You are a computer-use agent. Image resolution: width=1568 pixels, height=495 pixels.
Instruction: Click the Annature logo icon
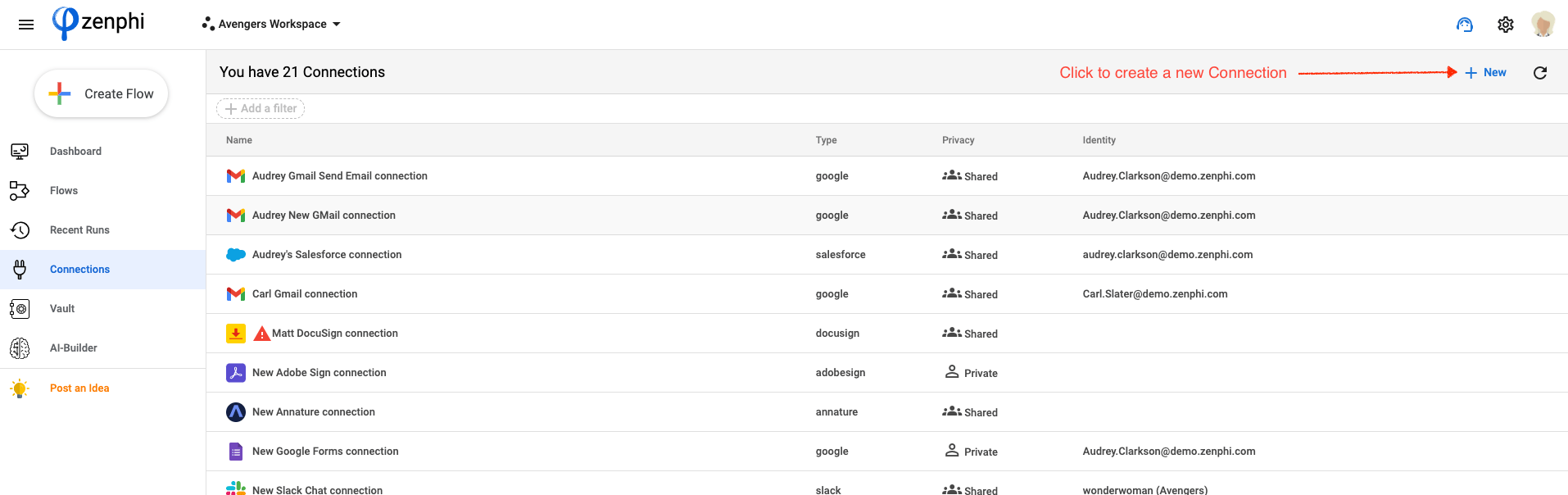tap(236, 412)
